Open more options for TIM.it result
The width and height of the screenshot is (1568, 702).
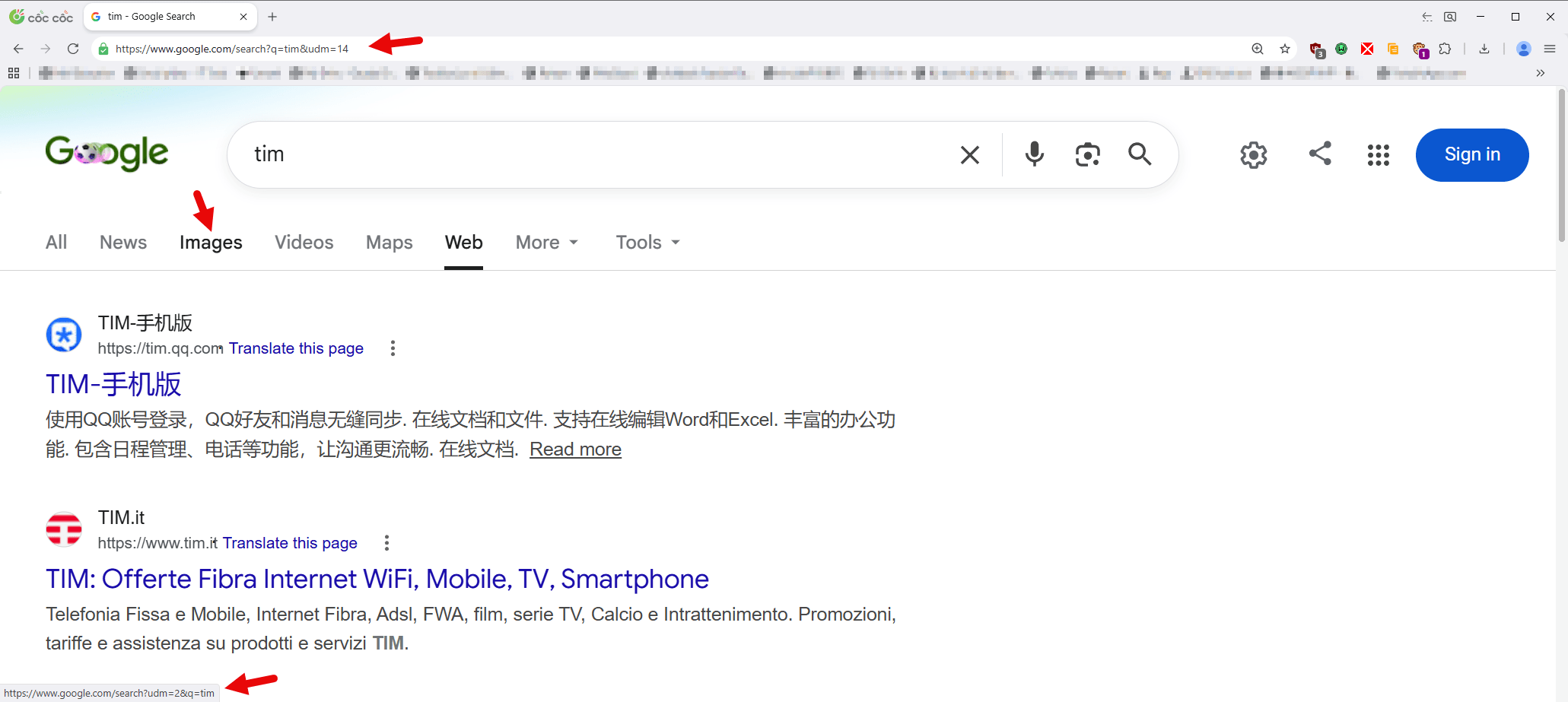pos(386,543)
